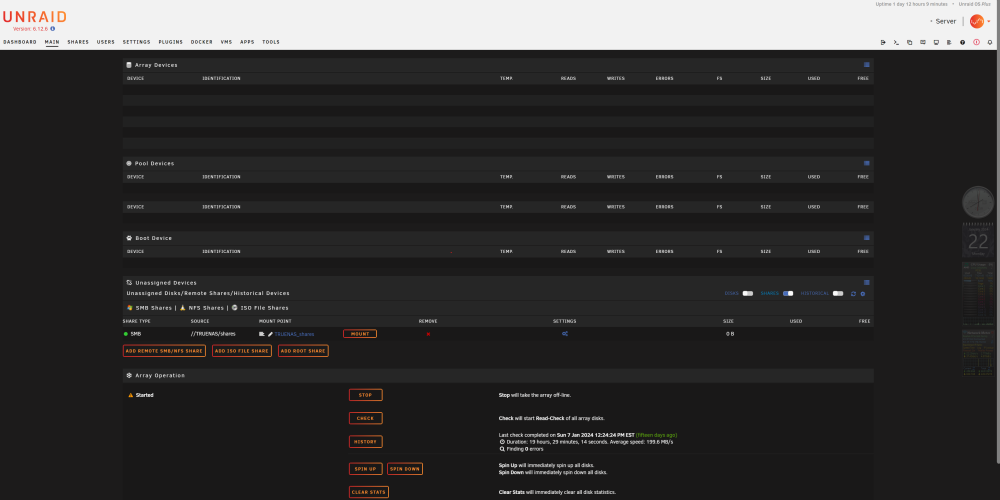Remove the TRUENAS share with the red X

[428, 334]
